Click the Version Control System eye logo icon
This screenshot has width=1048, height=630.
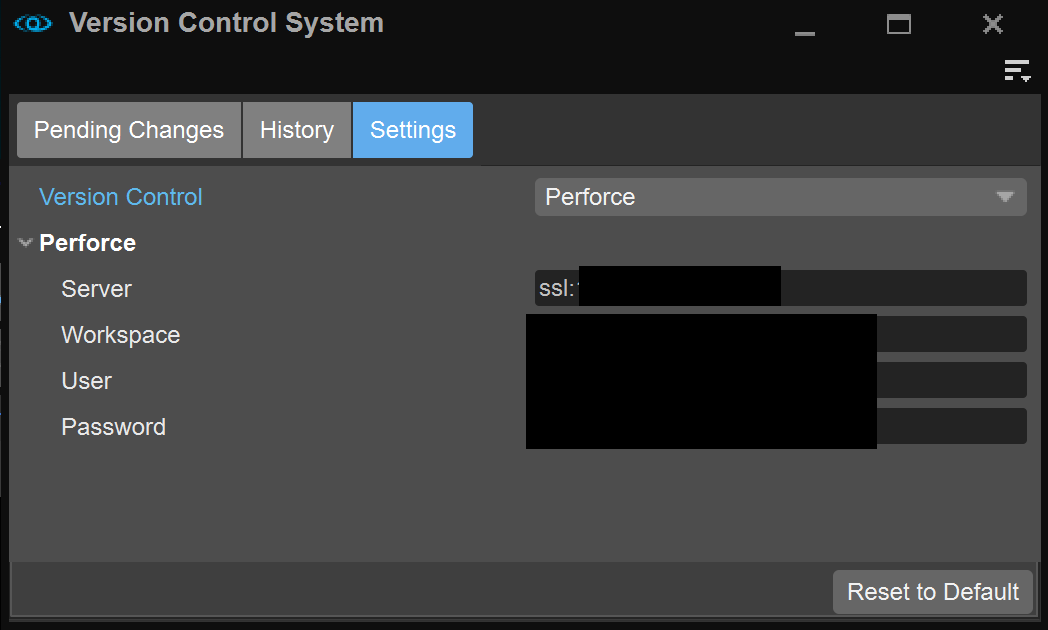[33, 23]
